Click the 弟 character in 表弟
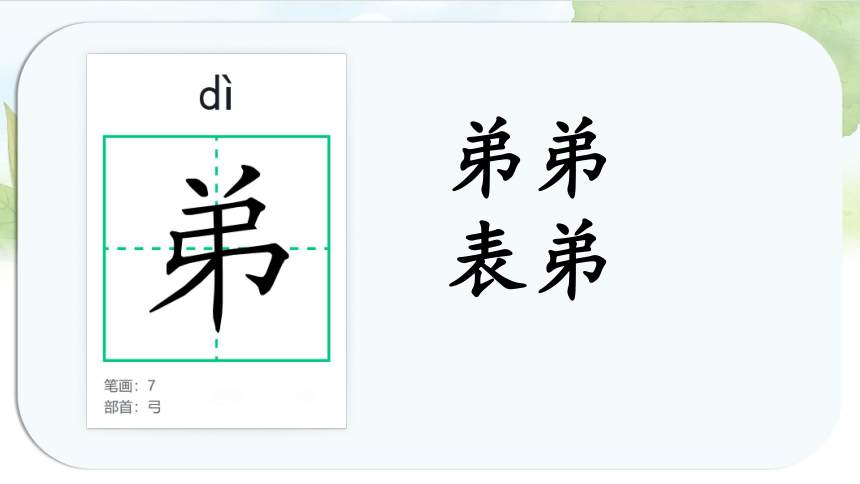 point(572,258)
